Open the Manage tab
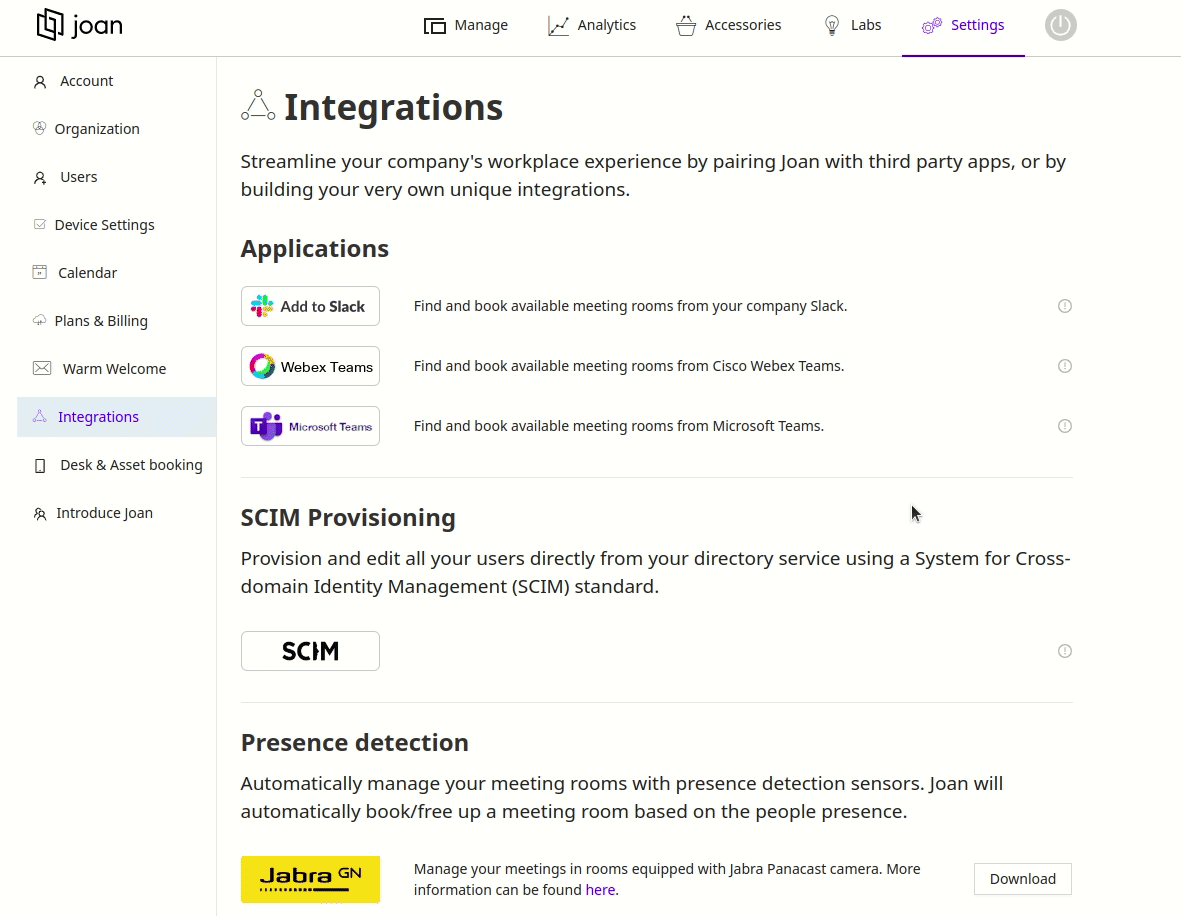1181x916 pixels. [465, 26]
